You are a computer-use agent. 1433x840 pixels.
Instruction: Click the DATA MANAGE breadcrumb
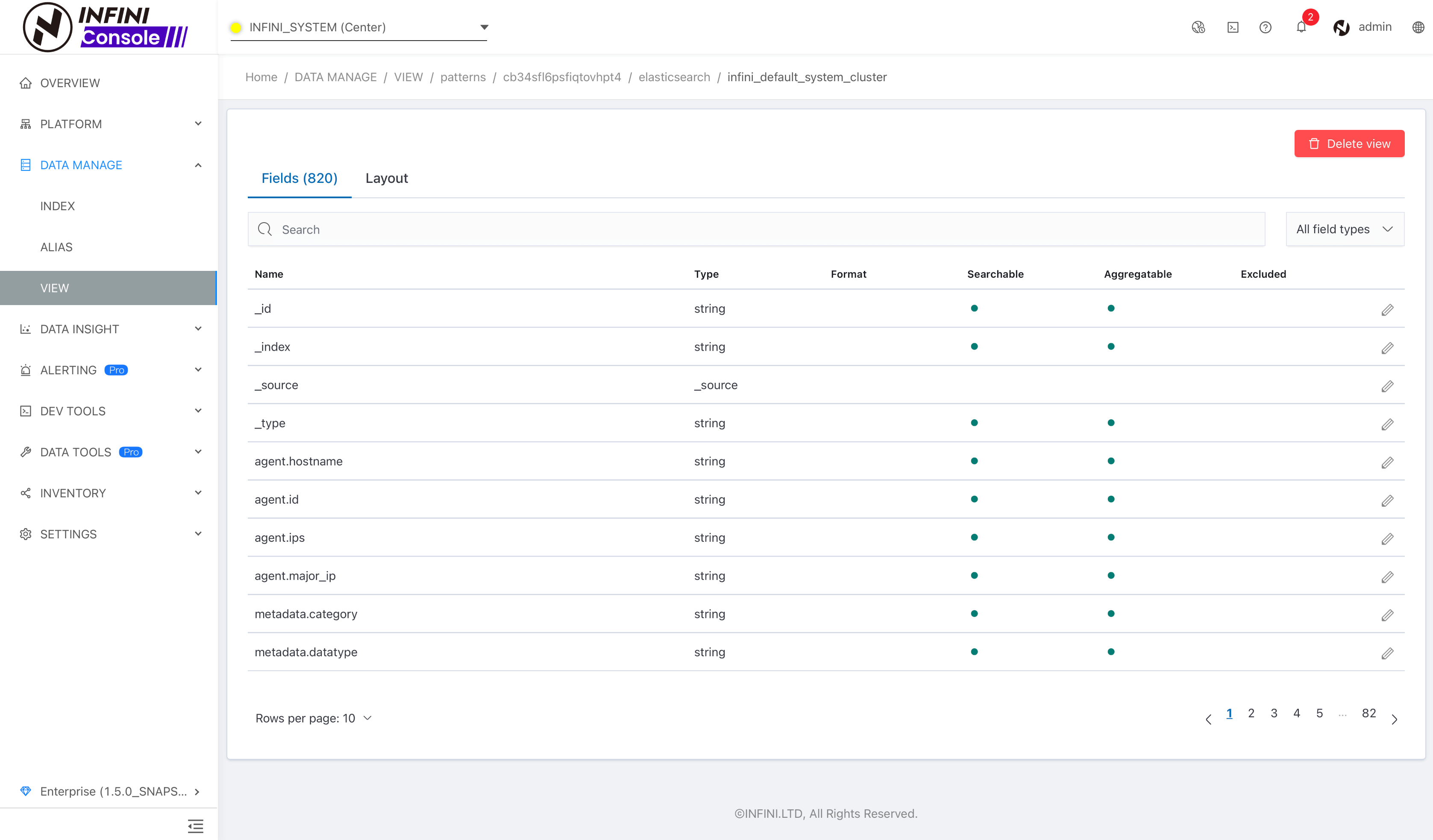[335, 77]
